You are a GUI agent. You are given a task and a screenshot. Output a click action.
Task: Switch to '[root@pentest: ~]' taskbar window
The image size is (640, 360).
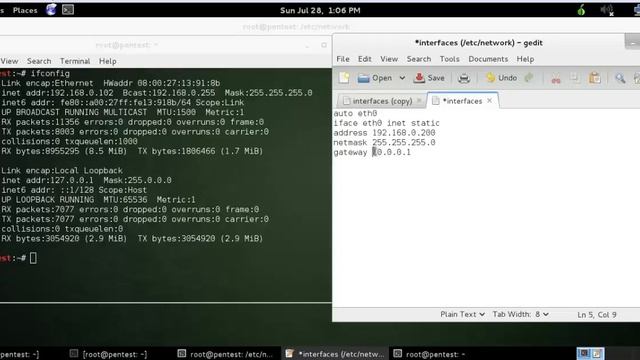point(109,354)
